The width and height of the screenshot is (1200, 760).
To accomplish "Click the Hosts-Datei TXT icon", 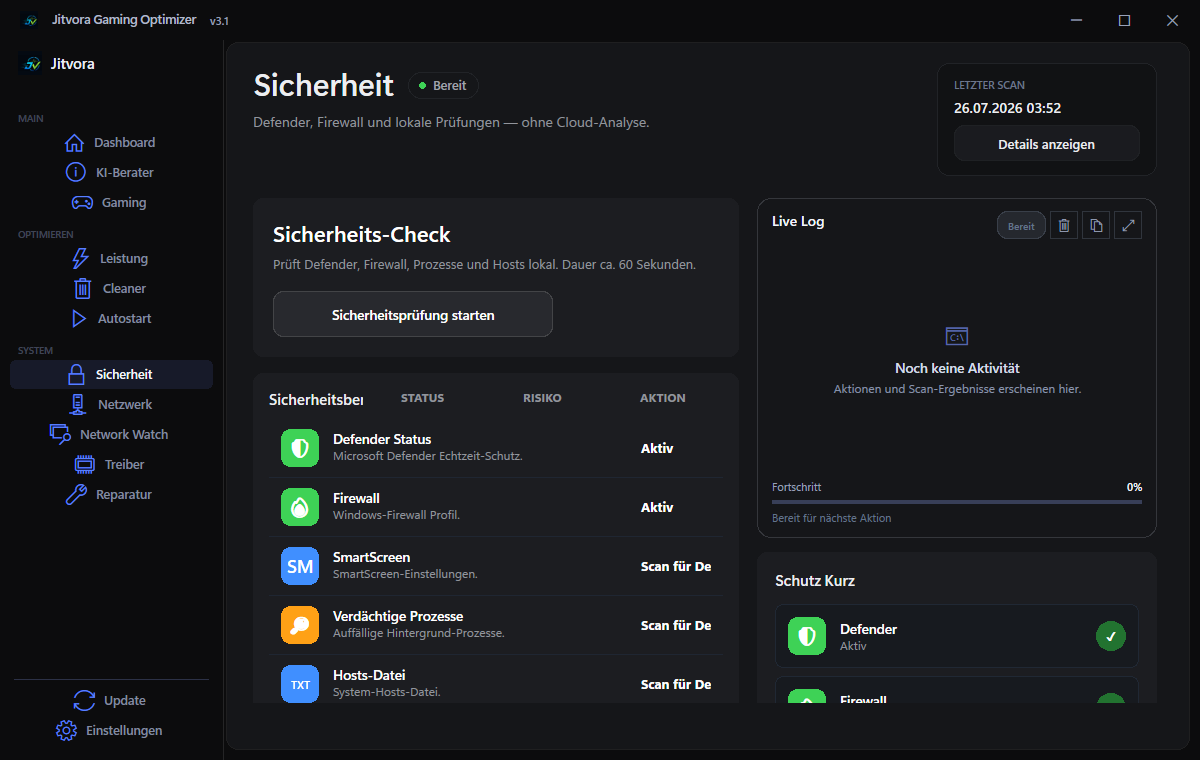I will coord(300,684).
